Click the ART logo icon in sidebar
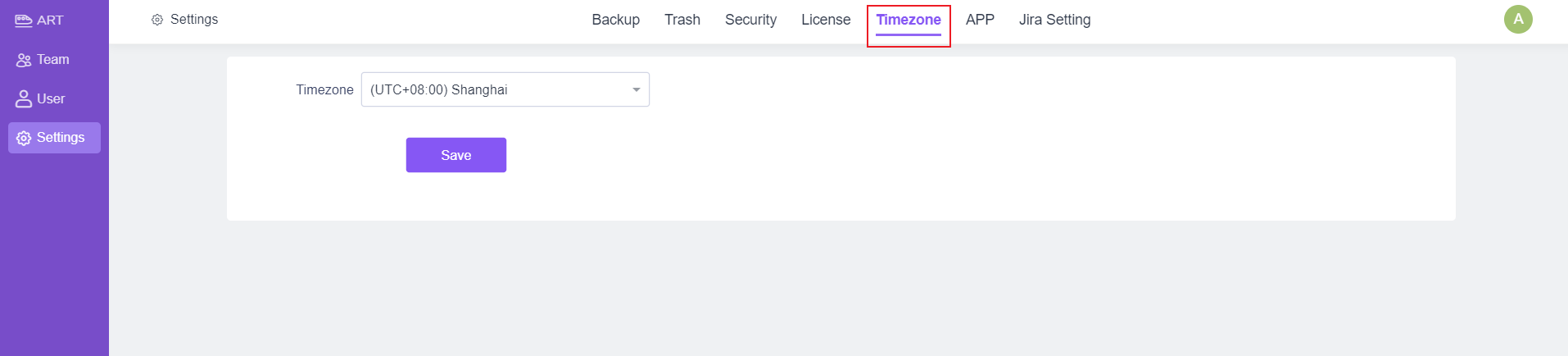 (24, 21)
